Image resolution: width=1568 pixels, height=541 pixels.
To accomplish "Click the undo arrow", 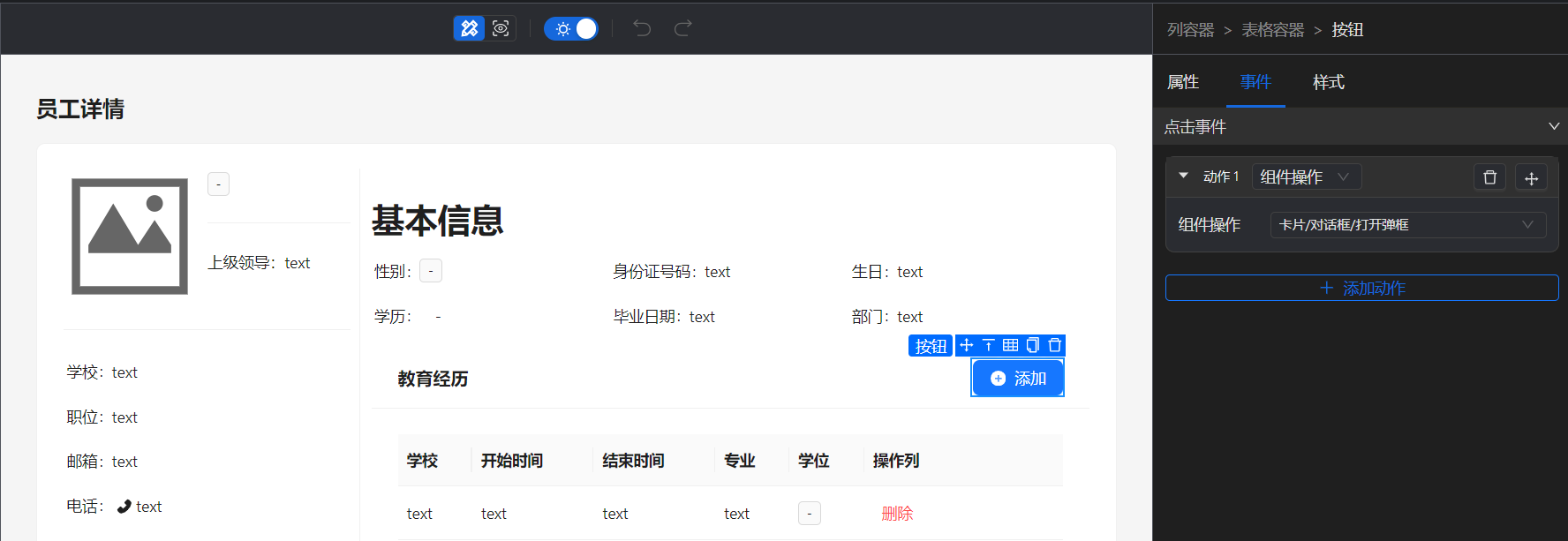I will tap(642, 28).
